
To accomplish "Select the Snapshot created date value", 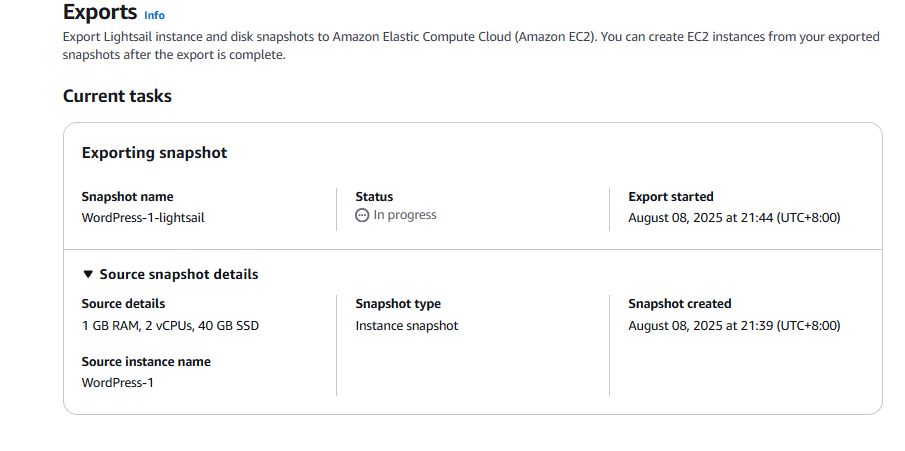I will 734,326.
